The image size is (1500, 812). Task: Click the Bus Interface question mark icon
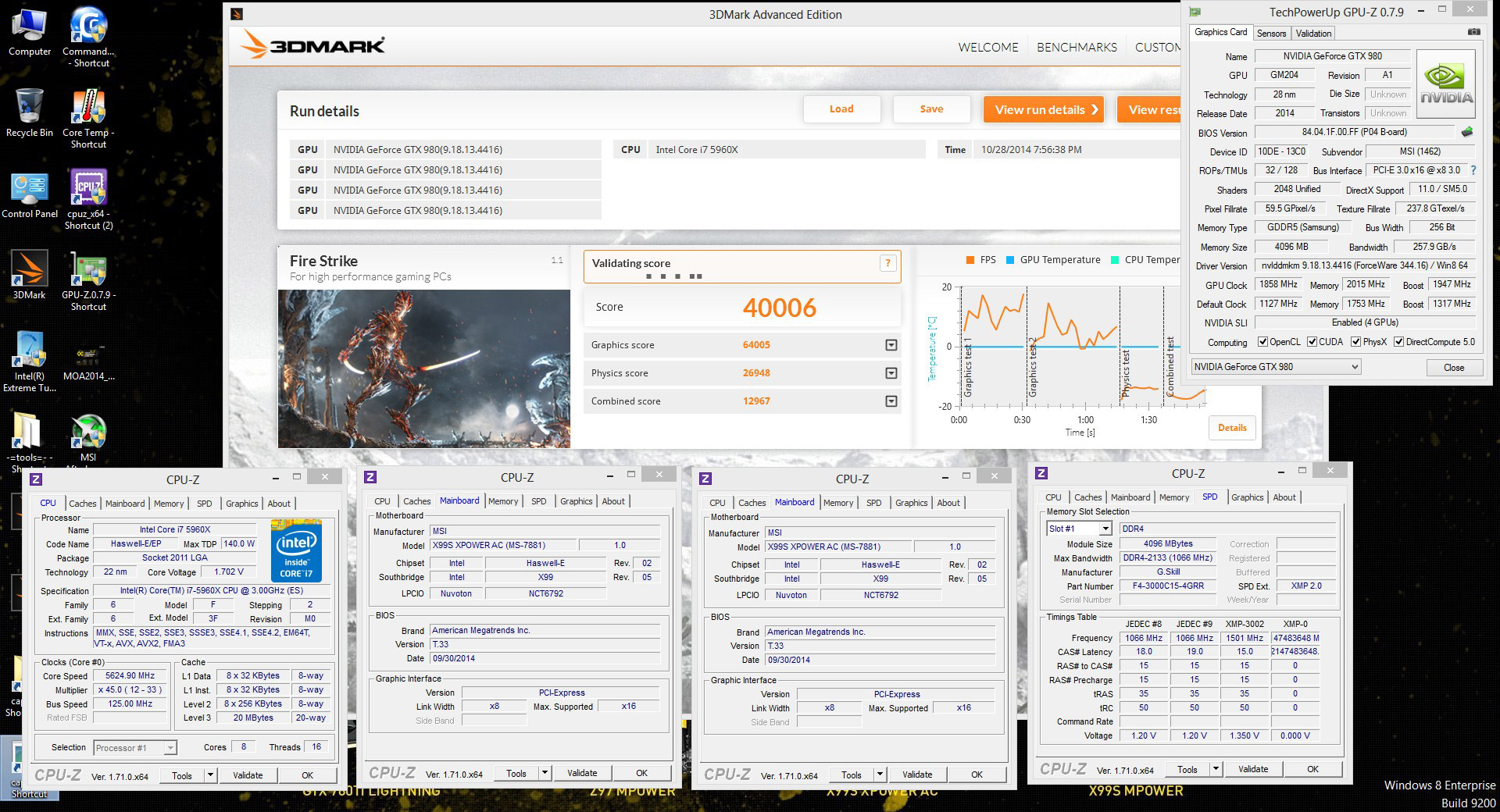click(x=1473, y=170)
